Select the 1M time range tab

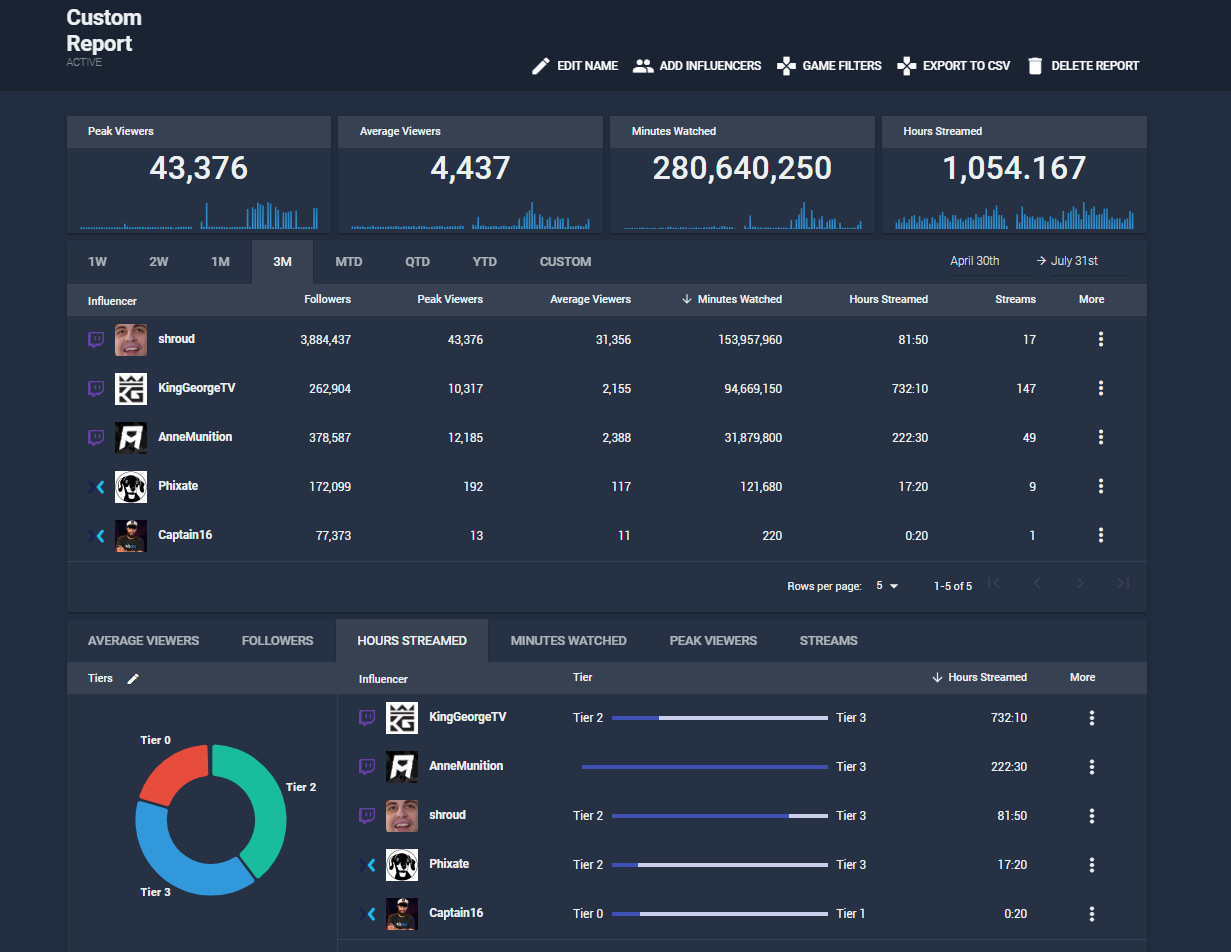(x=220, y=262)
